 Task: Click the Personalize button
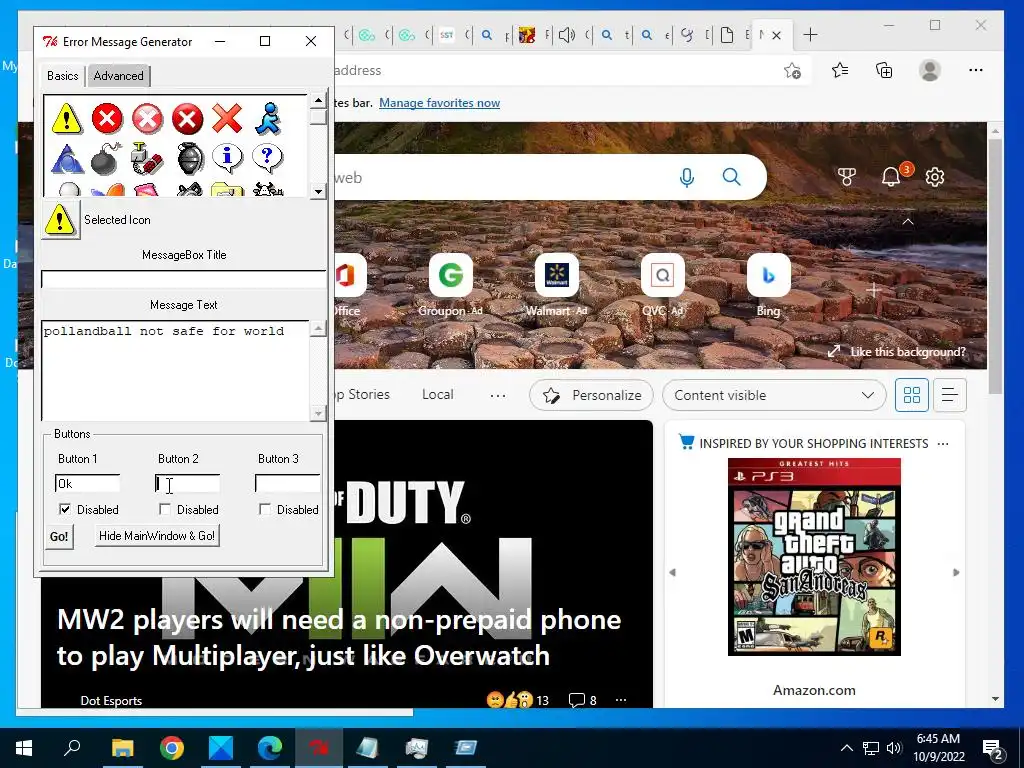[592, 395]
